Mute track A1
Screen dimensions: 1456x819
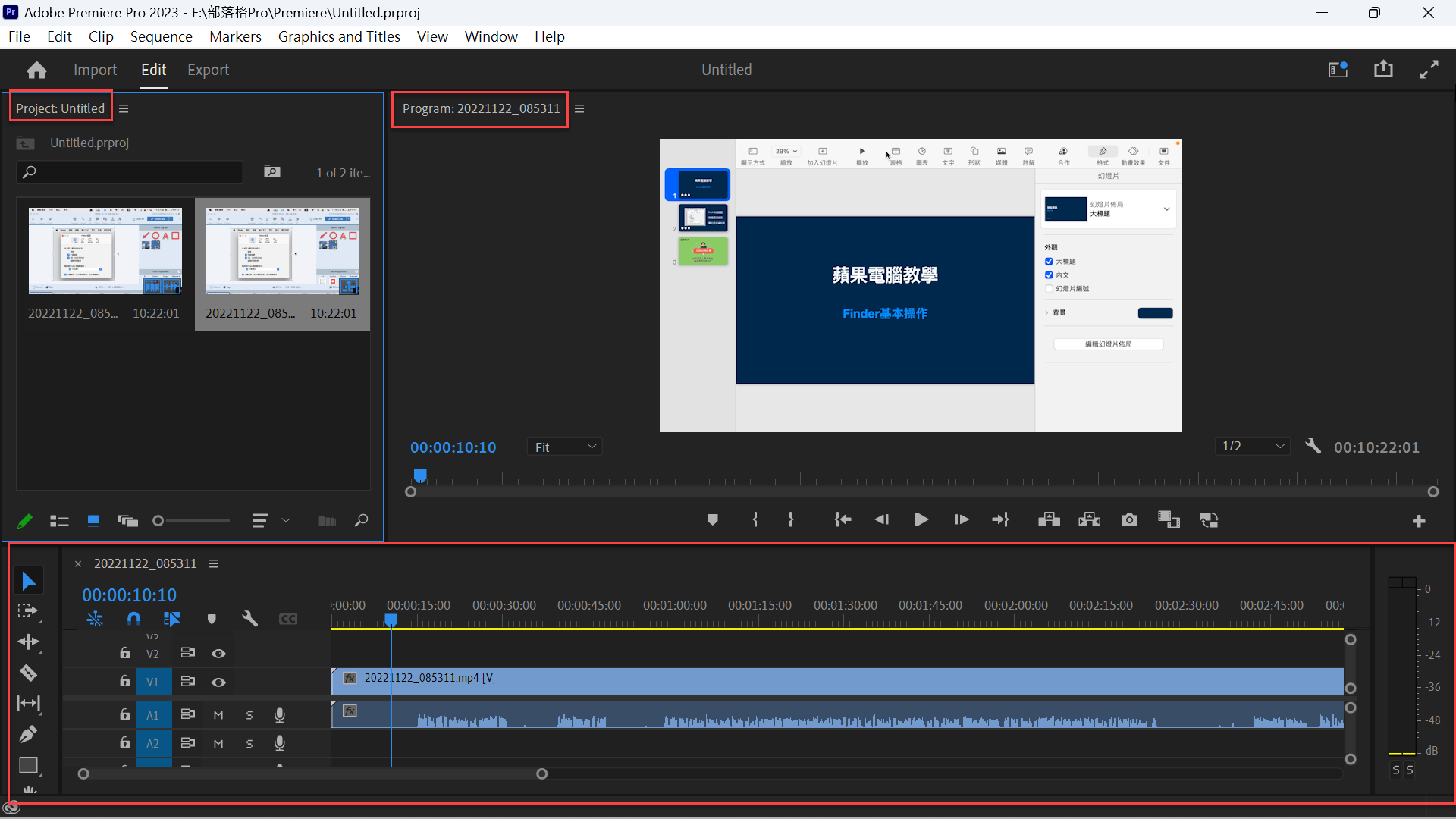pyautogui.click(x=218, y=715)
